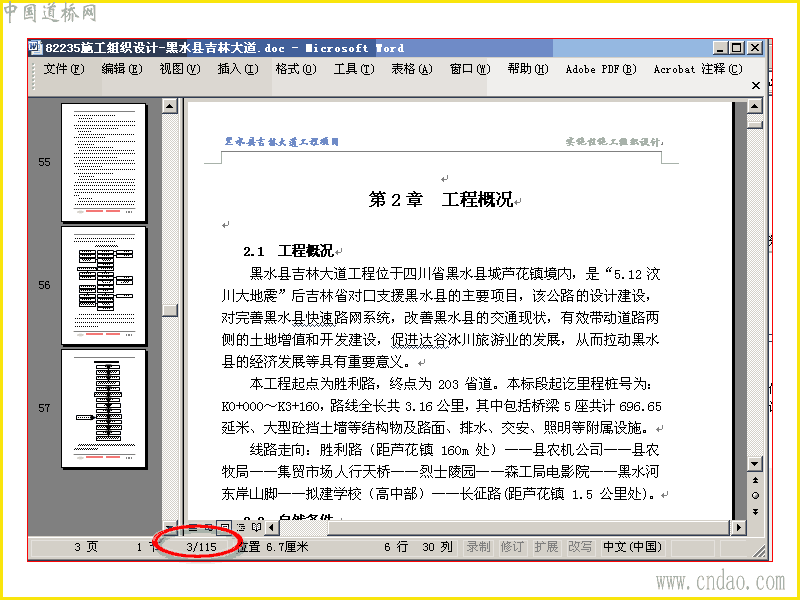
Task: Jump to previous page with double-up arrow
Action: [x=755, y=480]
